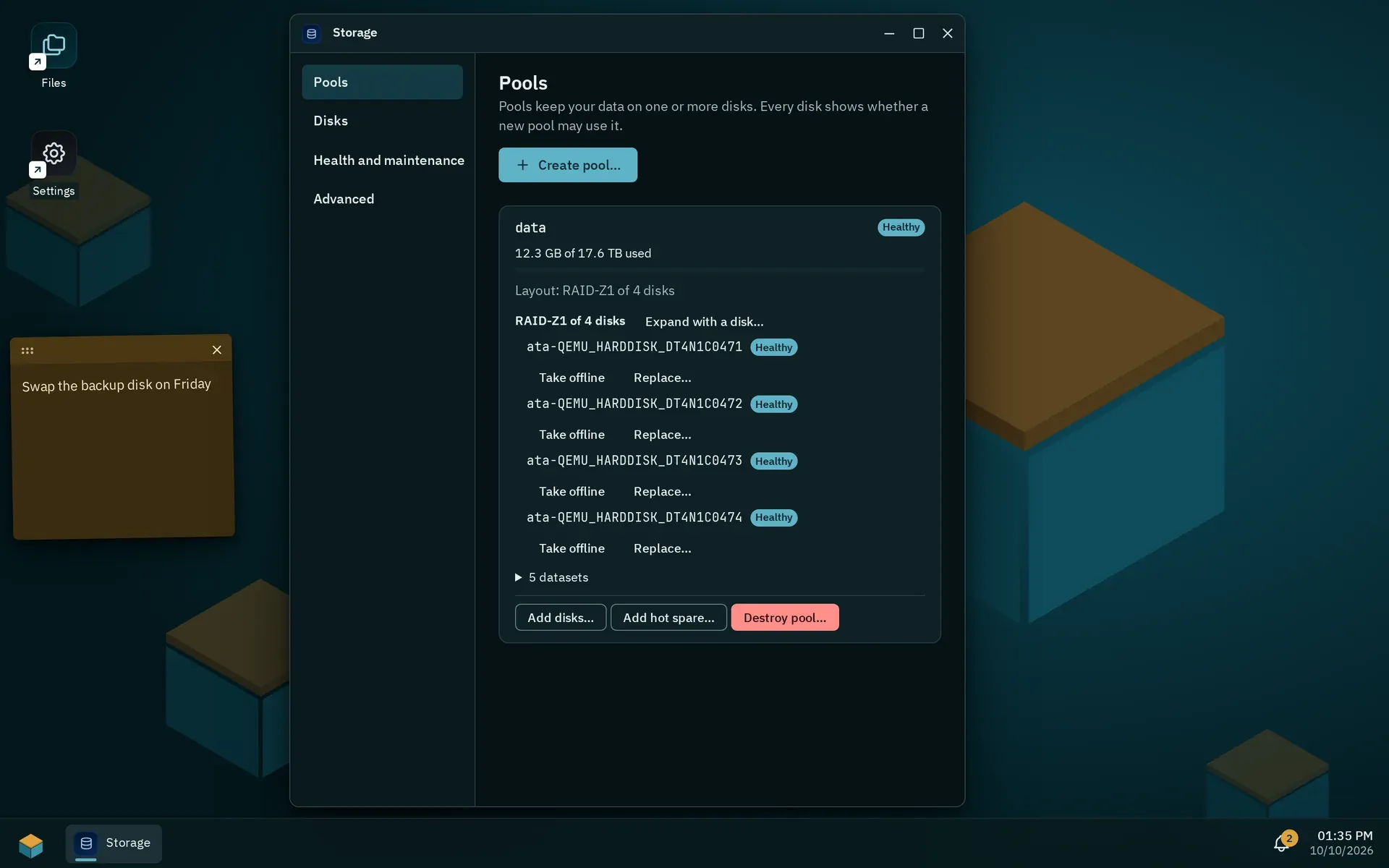This screenshot has width=1389, height=868.
Task: Click the Create pool button
Action: [568, 165]
